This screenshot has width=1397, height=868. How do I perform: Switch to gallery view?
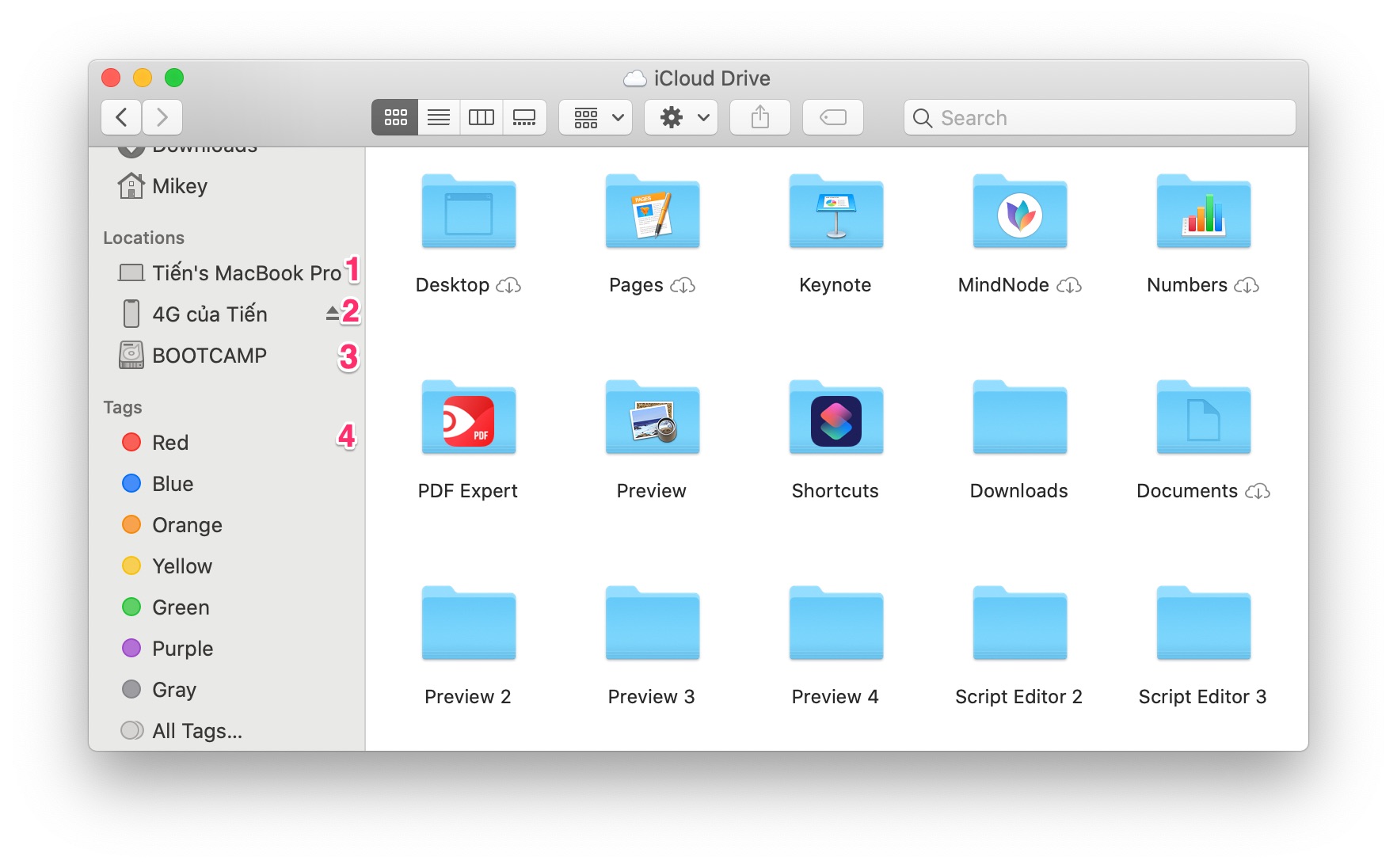pyautogui.click(x=524, y=117)
